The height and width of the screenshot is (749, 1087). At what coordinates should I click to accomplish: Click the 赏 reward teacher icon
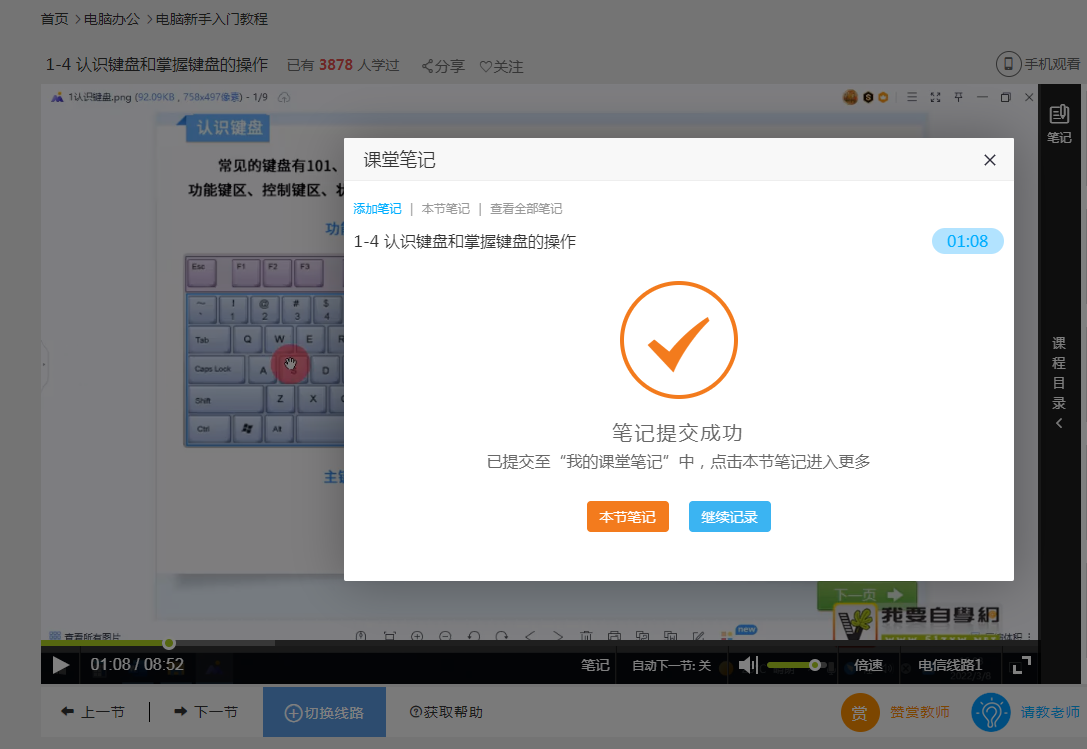pyautogui.click(x=859, y=712)
